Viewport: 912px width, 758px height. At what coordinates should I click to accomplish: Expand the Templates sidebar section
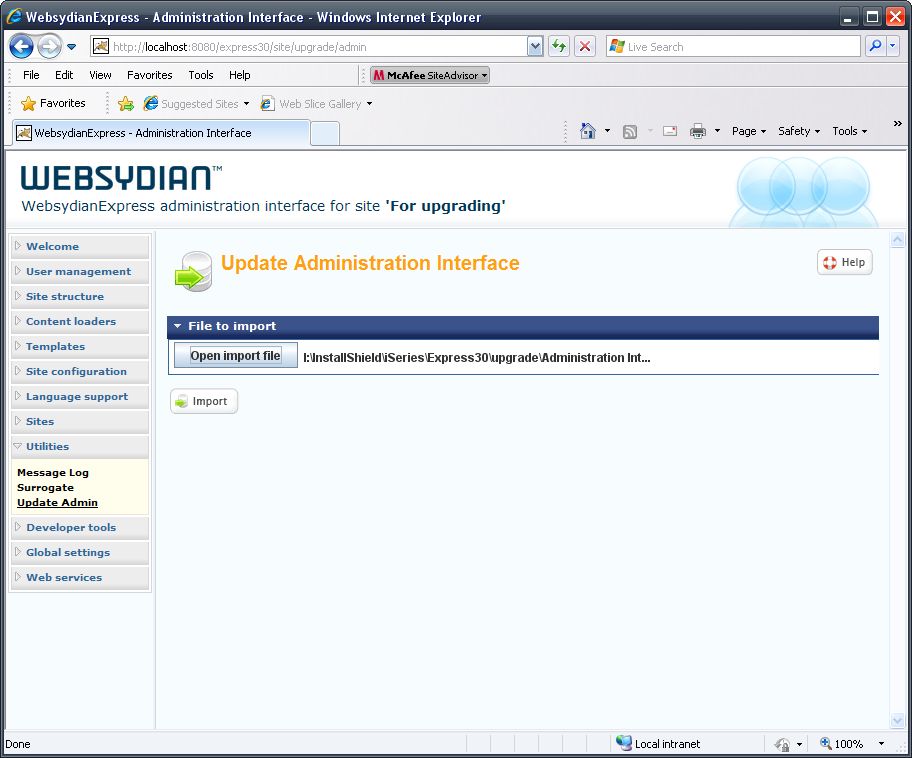point(80,347)
